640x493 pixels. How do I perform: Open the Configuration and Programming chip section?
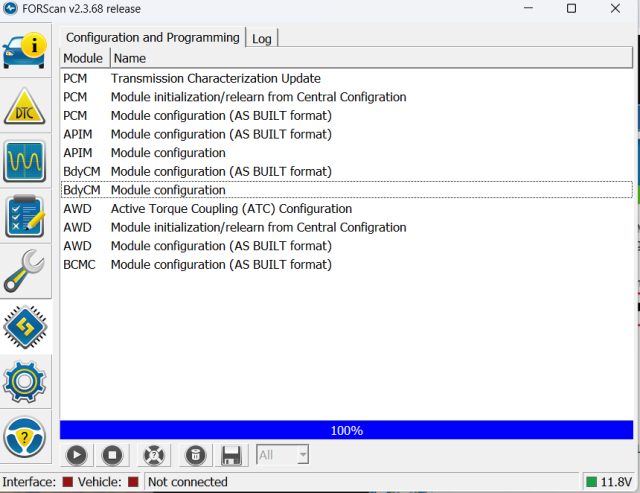(x=25, y=327)
